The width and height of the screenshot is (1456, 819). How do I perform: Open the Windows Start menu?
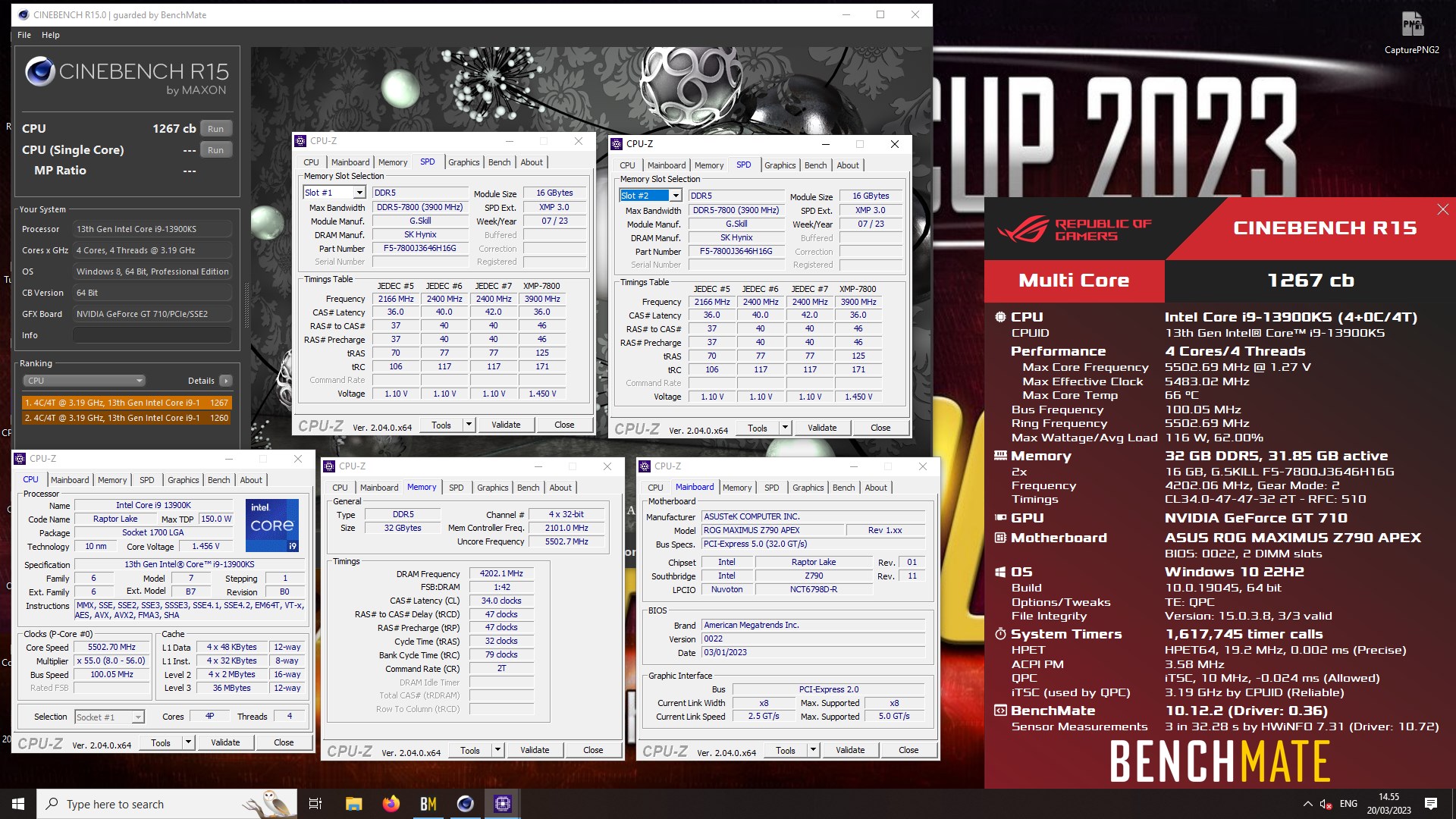click(x=18, y=804)
